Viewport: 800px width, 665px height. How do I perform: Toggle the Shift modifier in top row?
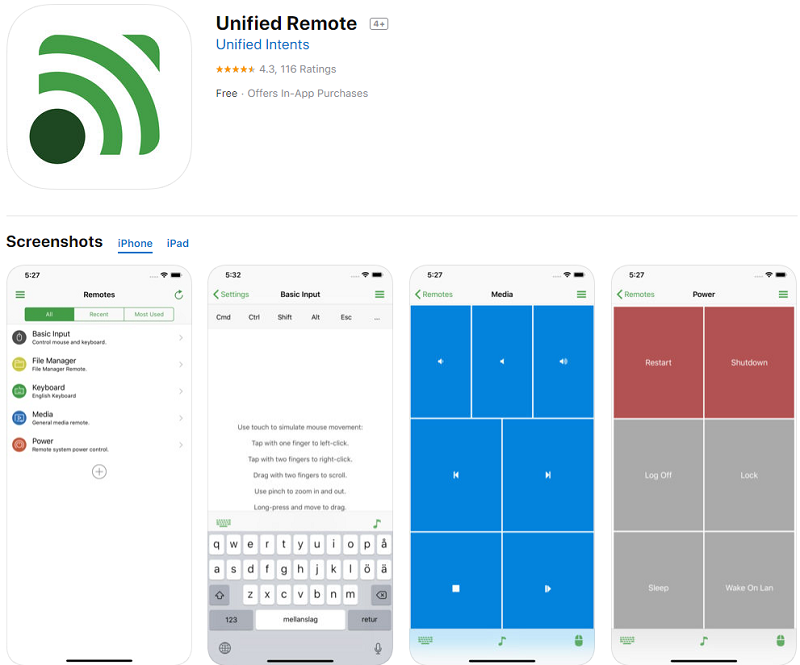pyautogui.click(x=285, y=317)
